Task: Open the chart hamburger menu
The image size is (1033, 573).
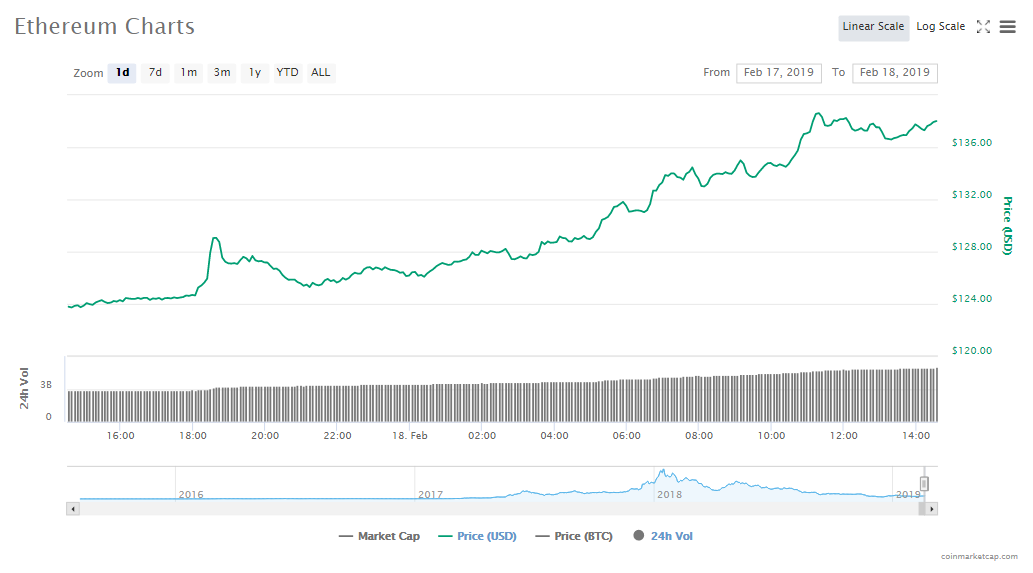Action: (x=1007, y=27)
